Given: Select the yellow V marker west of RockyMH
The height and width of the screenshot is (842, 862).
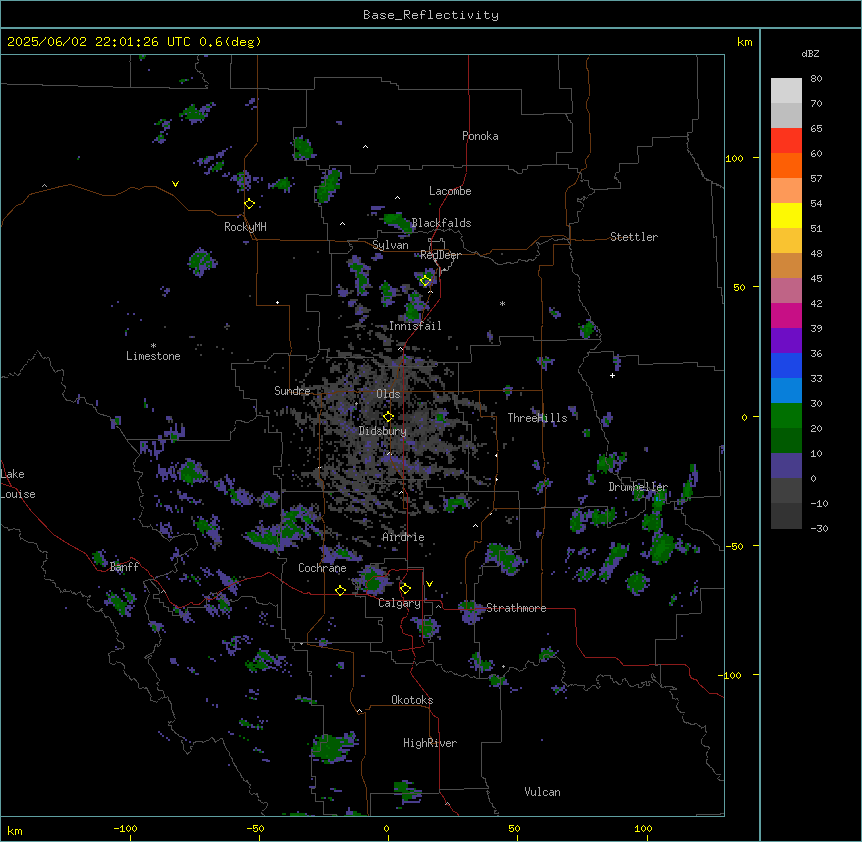Looking at the screenshot, I should pos(175,184).
